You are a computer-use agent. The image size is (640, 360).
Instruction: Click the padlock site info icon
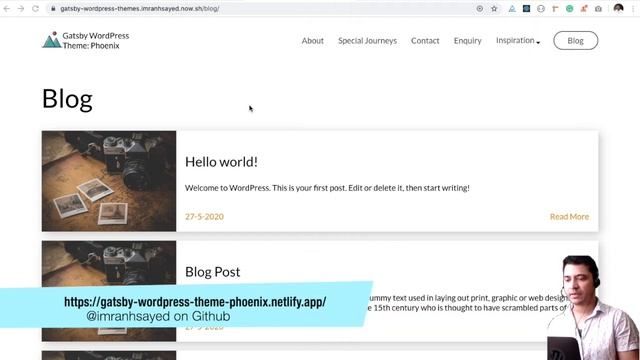(x=53, y=9)
